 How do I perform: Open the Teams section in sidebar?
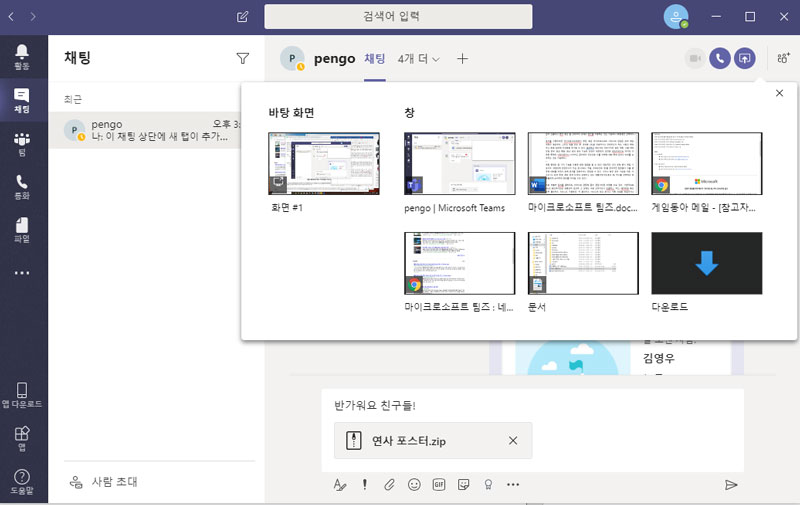point(21,143)
